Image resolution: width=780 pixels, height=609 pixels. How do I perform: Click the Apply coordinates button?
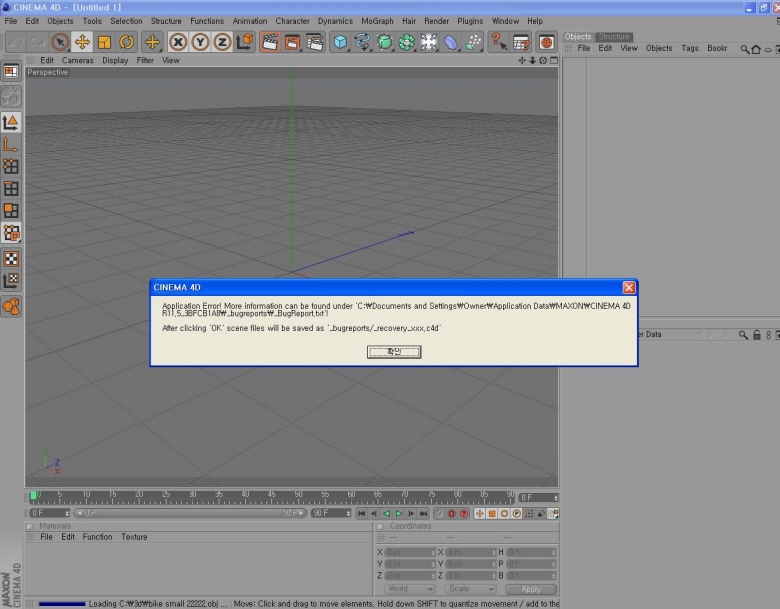[x=531, y=589]
